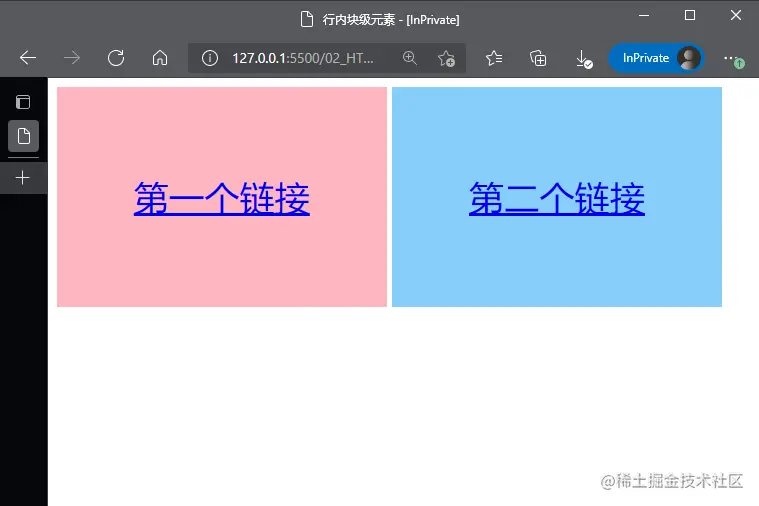This screenshot has height=506, width=759.
Task: Go back to the previous page
Action: point(28,58)
